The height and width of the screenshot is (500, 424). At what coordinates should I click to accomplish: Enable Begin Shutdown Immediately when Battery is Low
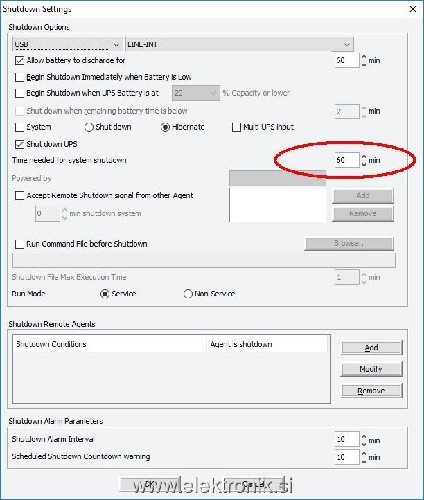coord(19,77)
